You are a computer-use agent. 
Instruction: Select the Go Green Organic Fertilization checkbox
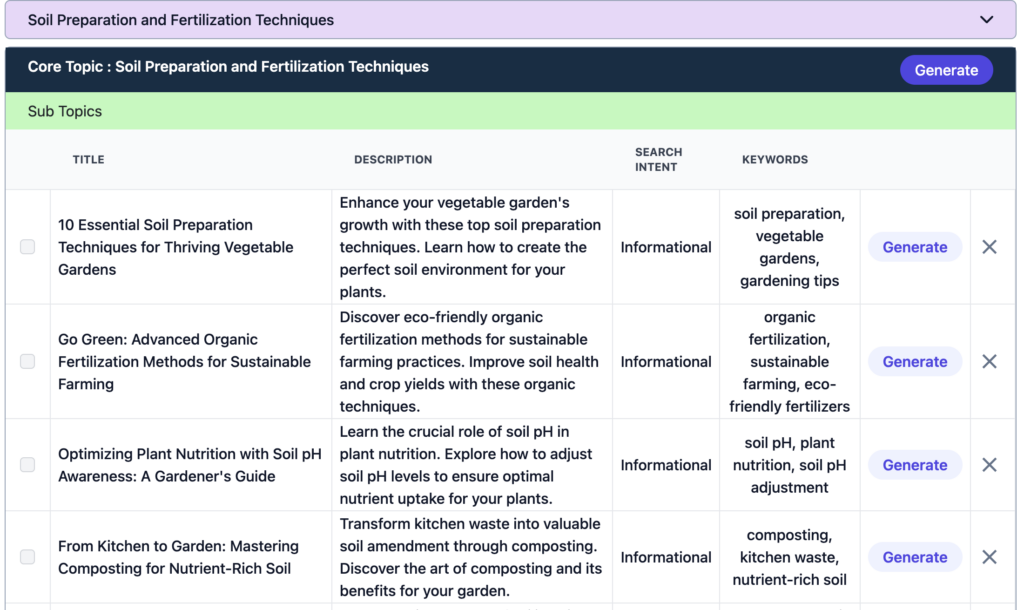[28, 362]
